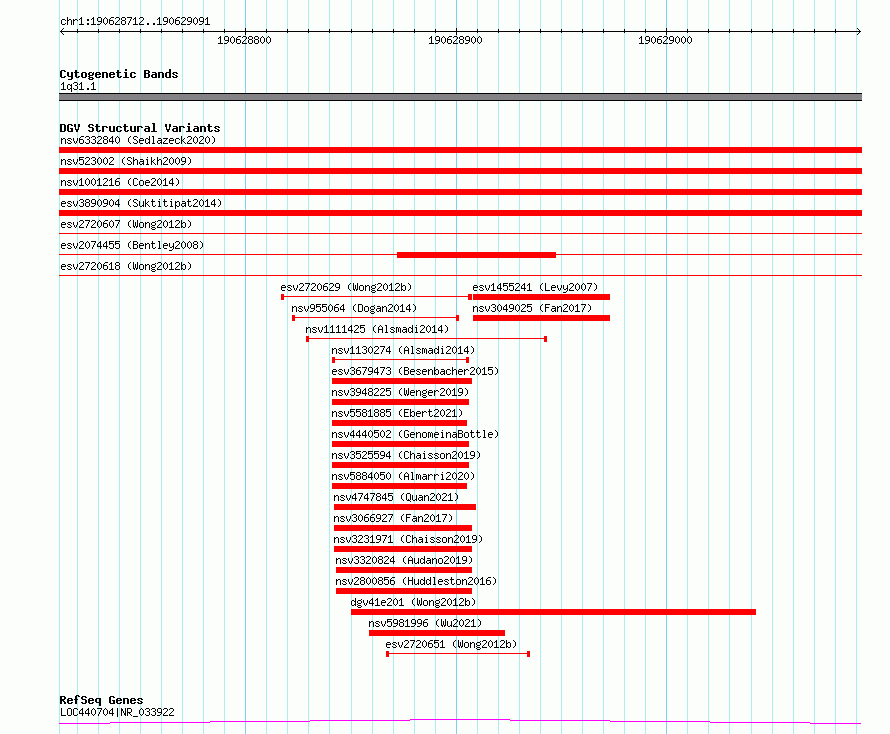
Task: Open variant esv2074455 (Bentley2008)
Action: [x=132, y=245]
